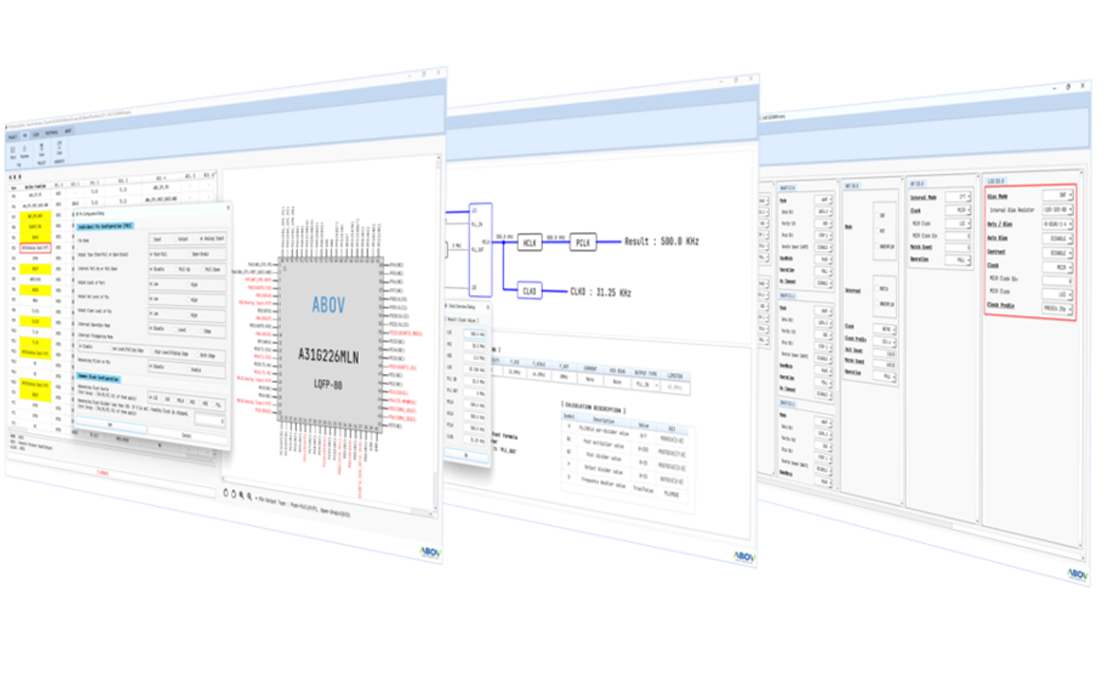
Task: Click the rotate icon below the chip diagram
Action: (x=226, y=493)
